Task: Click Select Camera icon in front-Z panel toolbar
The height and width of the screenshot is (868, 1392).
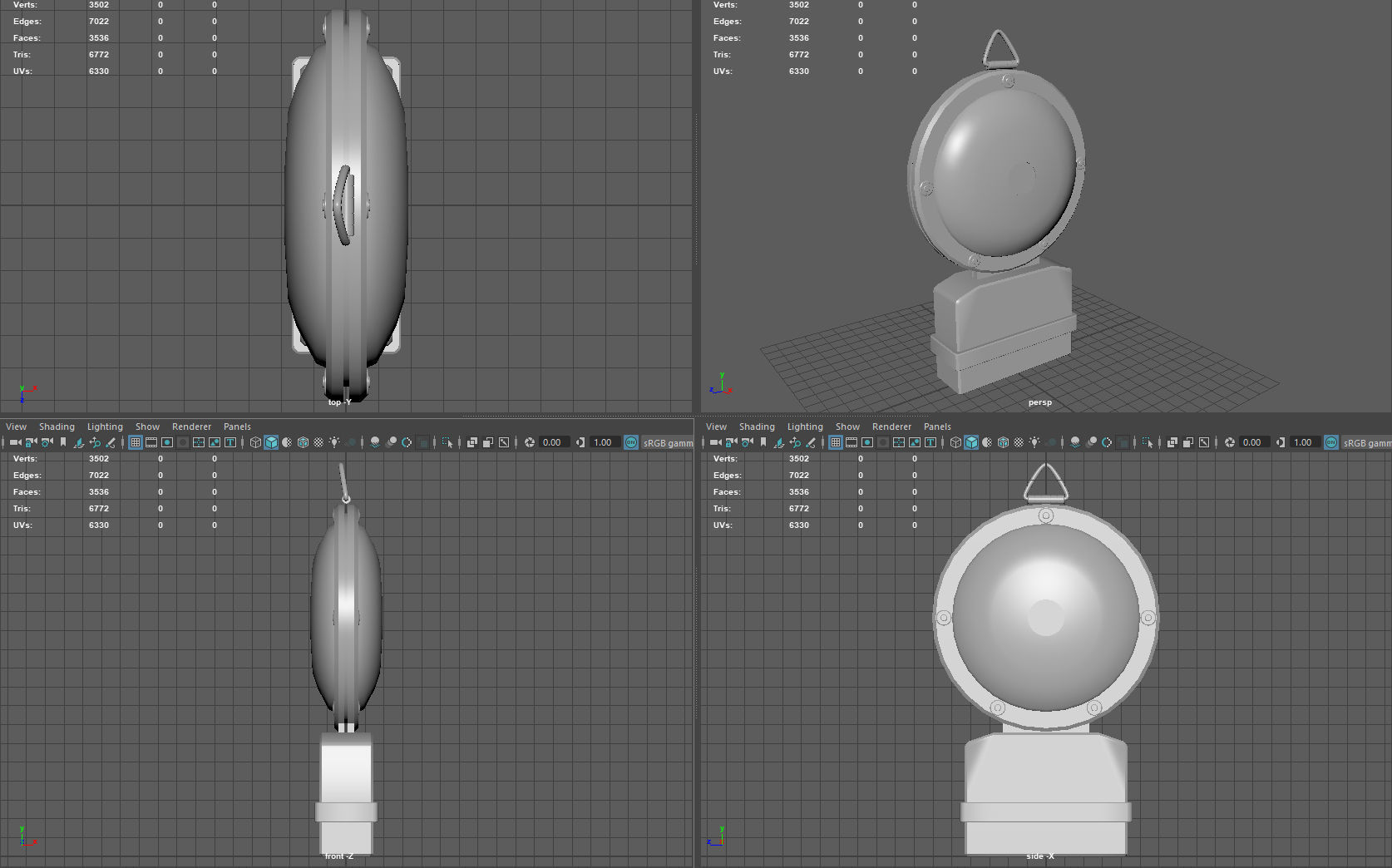Action: pos(15,442)
